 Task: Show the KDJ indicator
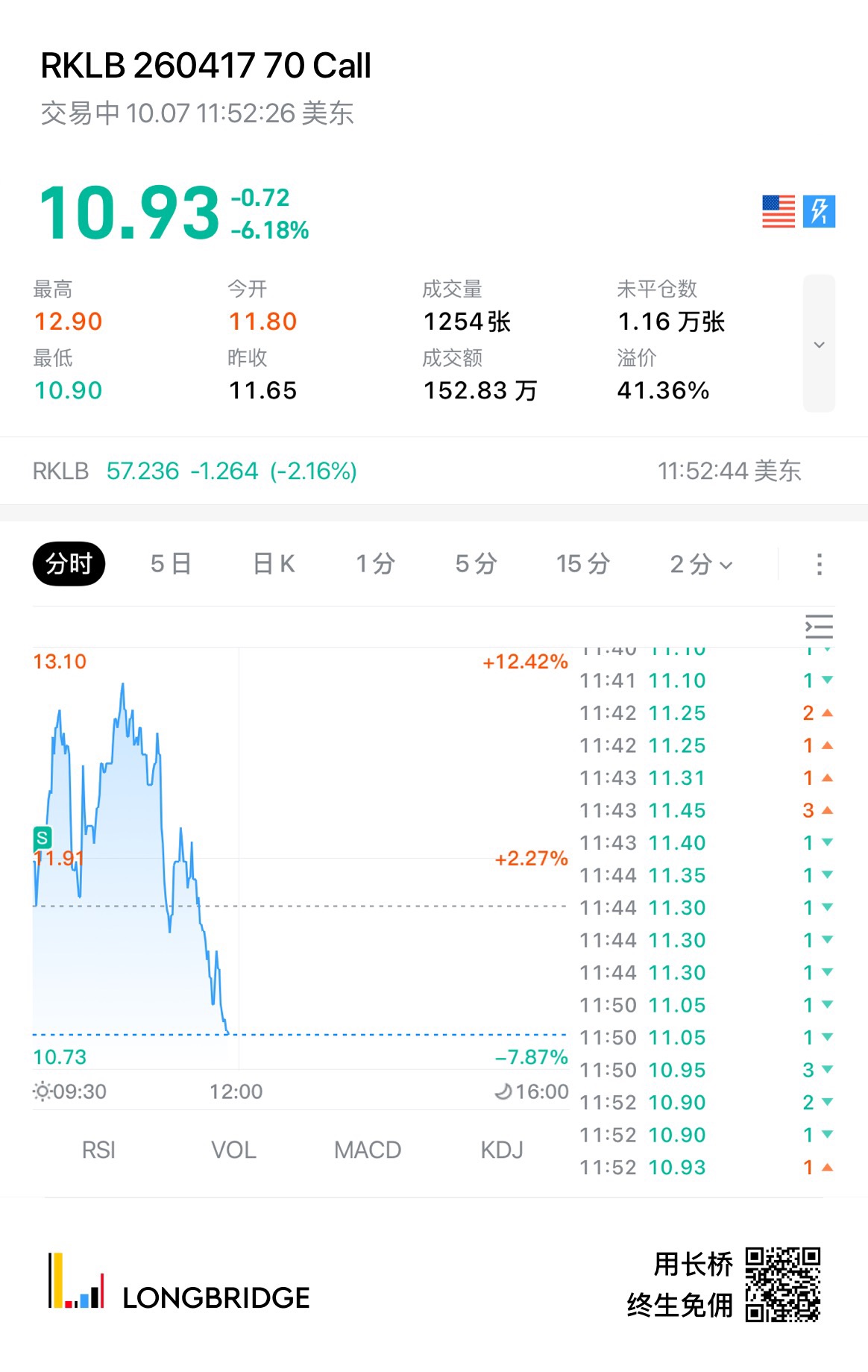tap(502, 1150)
